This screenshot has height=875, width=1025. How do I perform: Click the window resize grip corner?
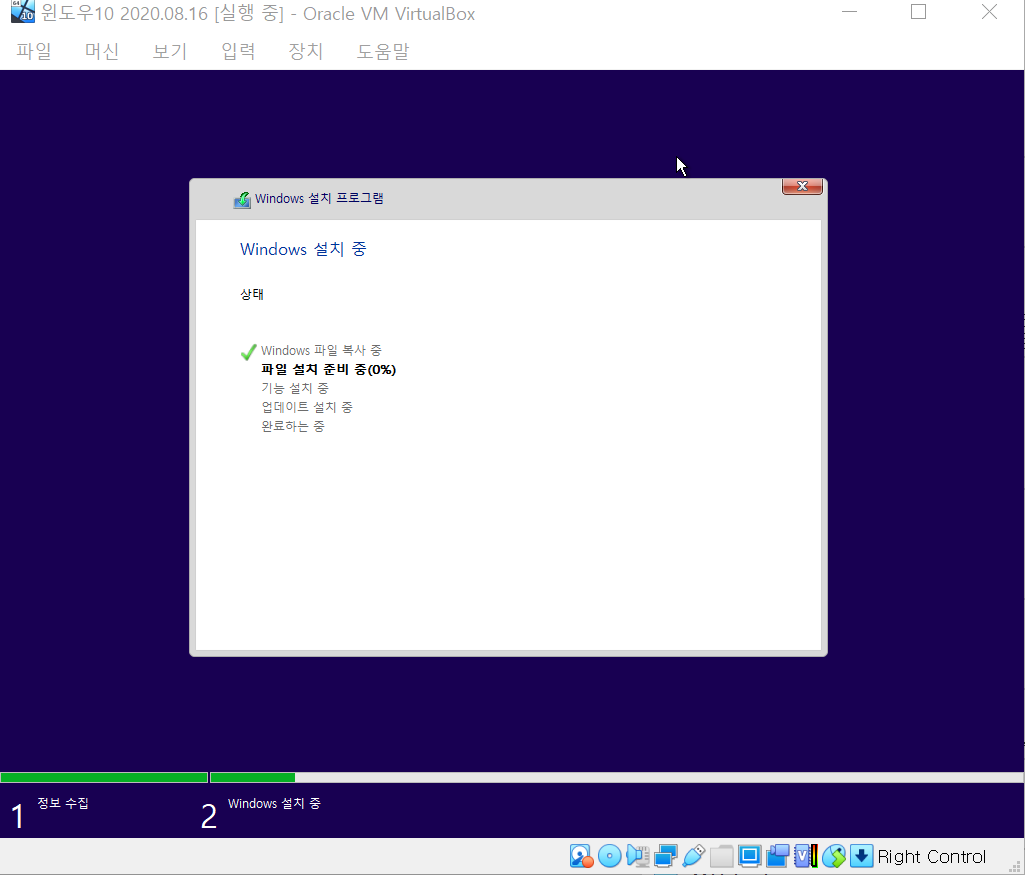[x=1015, y=867]
